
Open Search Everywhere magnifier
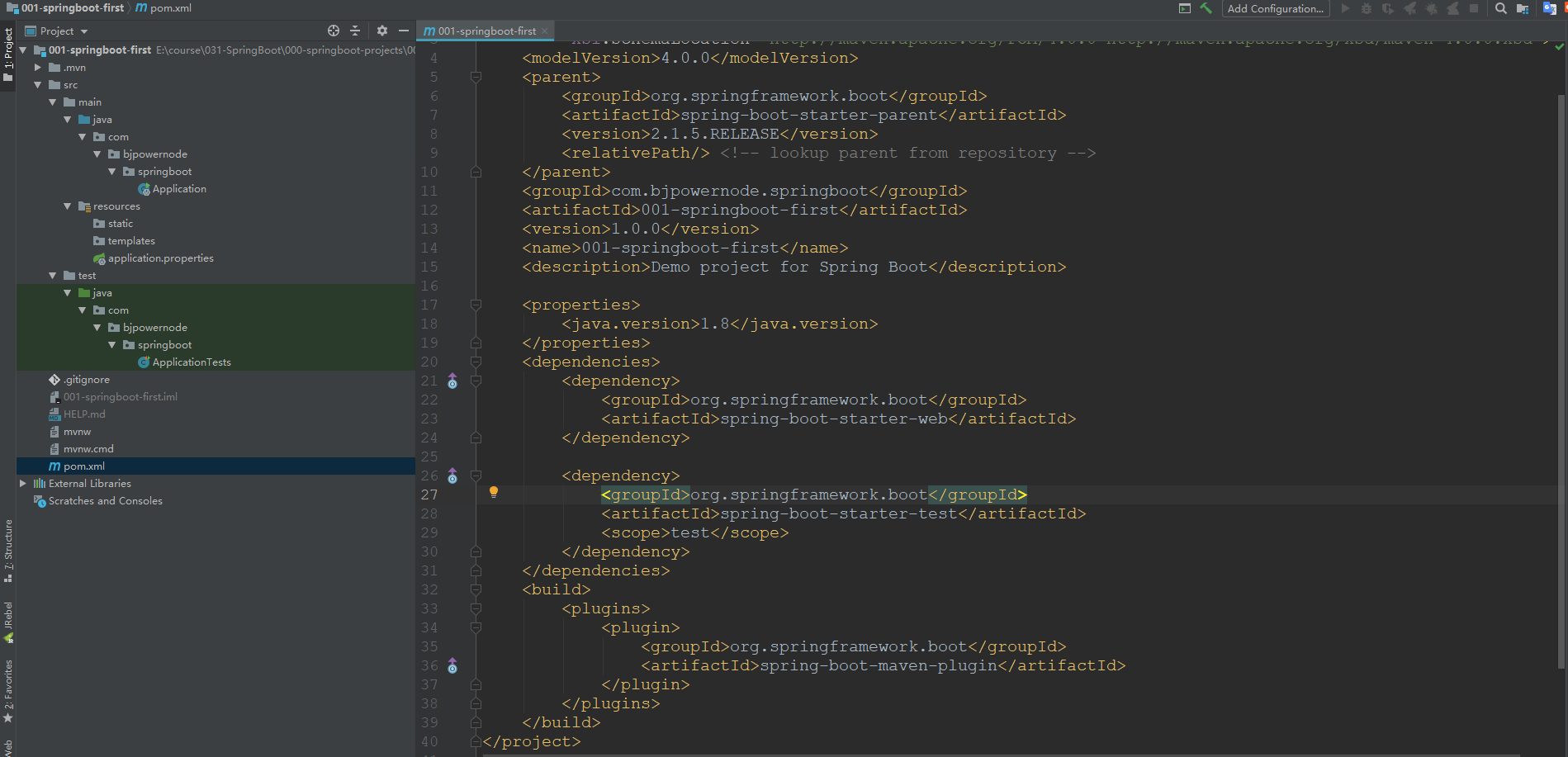(1501, 8)
